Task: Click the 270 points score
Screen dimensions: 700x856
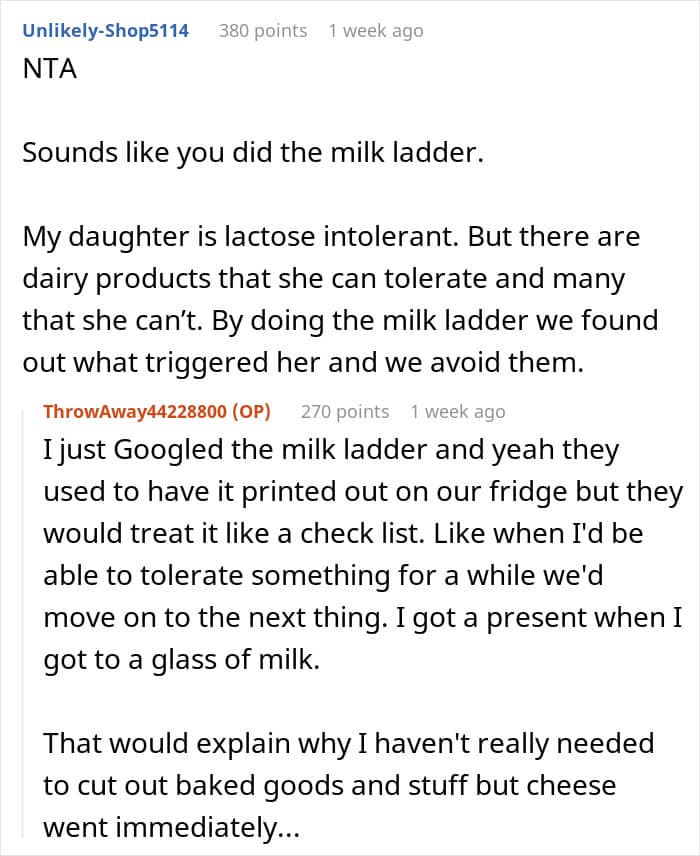Action: tap(345, 412)
